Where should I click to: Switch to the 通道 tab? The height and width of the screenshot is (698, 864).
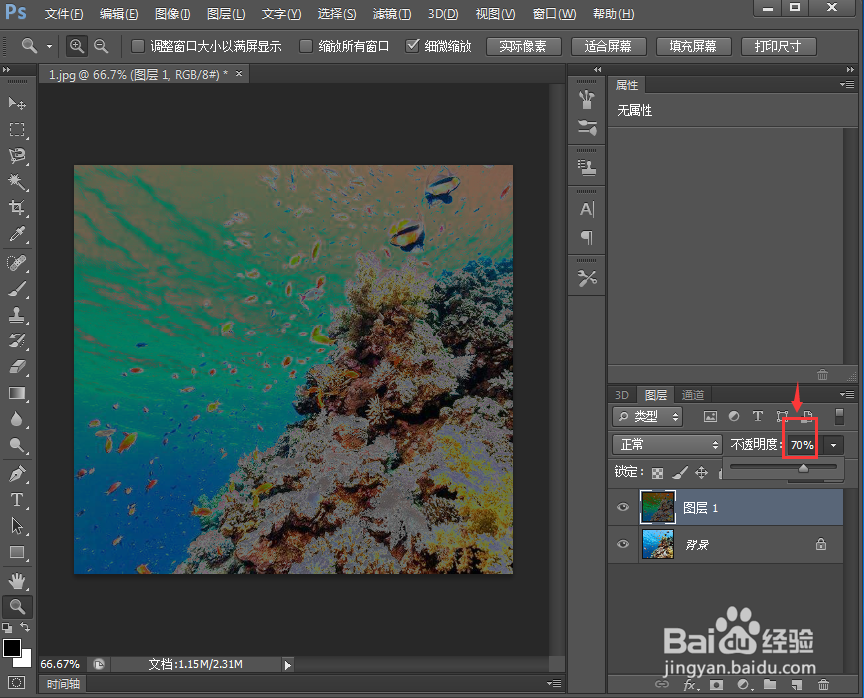[693, 394]
